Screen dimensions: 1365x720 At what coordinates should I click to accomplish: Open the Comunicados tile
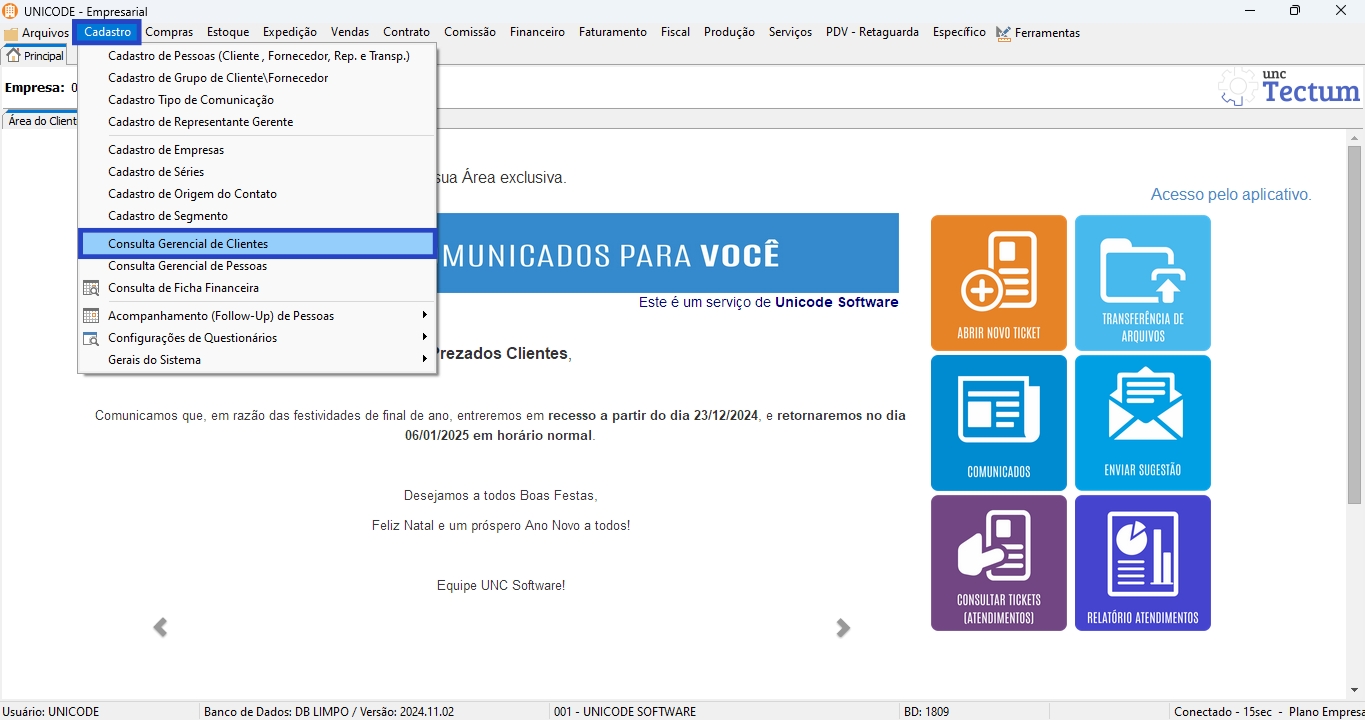pos(998,422)
